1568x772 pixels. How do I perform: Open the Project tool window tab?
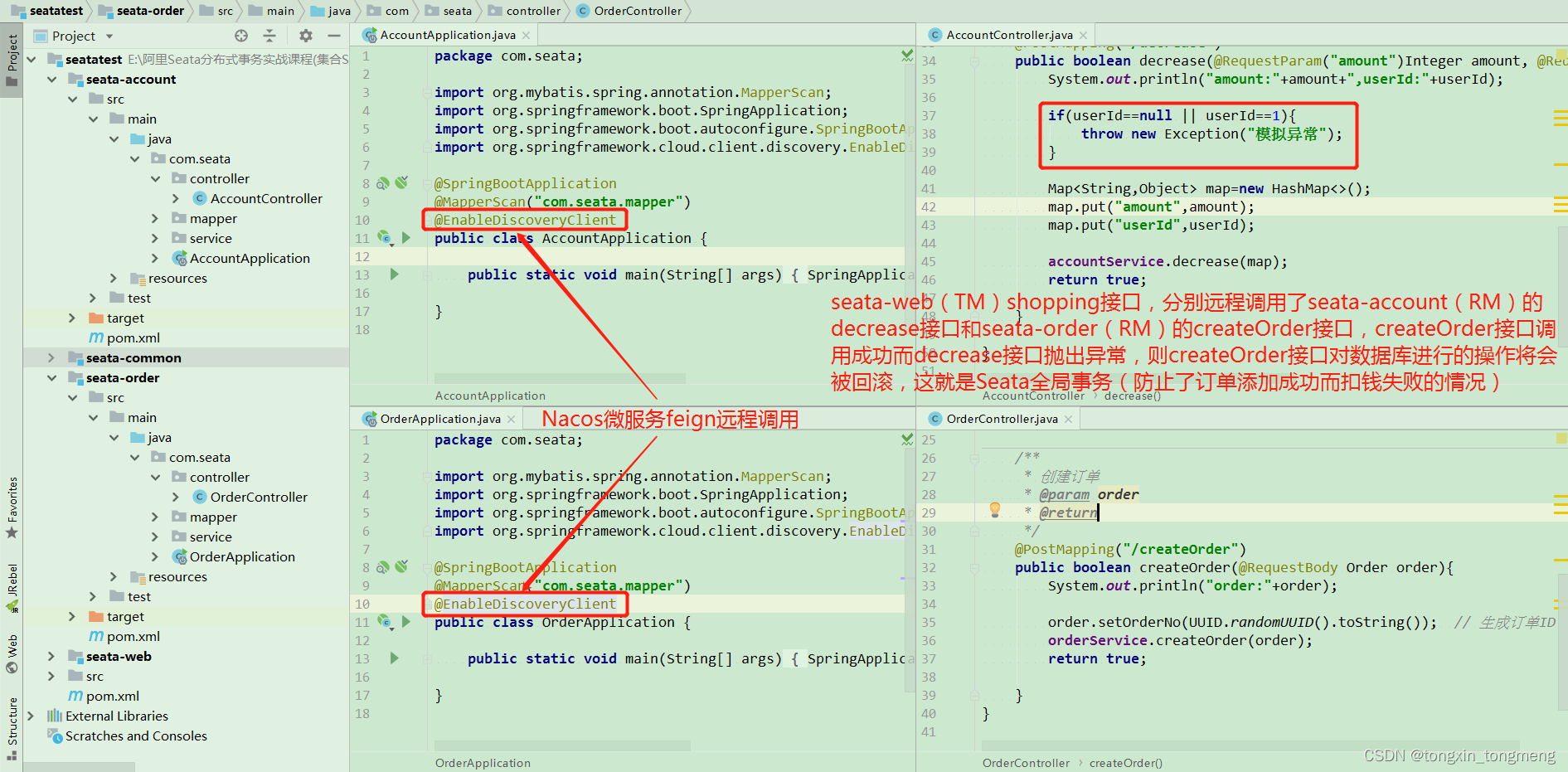pyautogui.click(x=12, y=61)
